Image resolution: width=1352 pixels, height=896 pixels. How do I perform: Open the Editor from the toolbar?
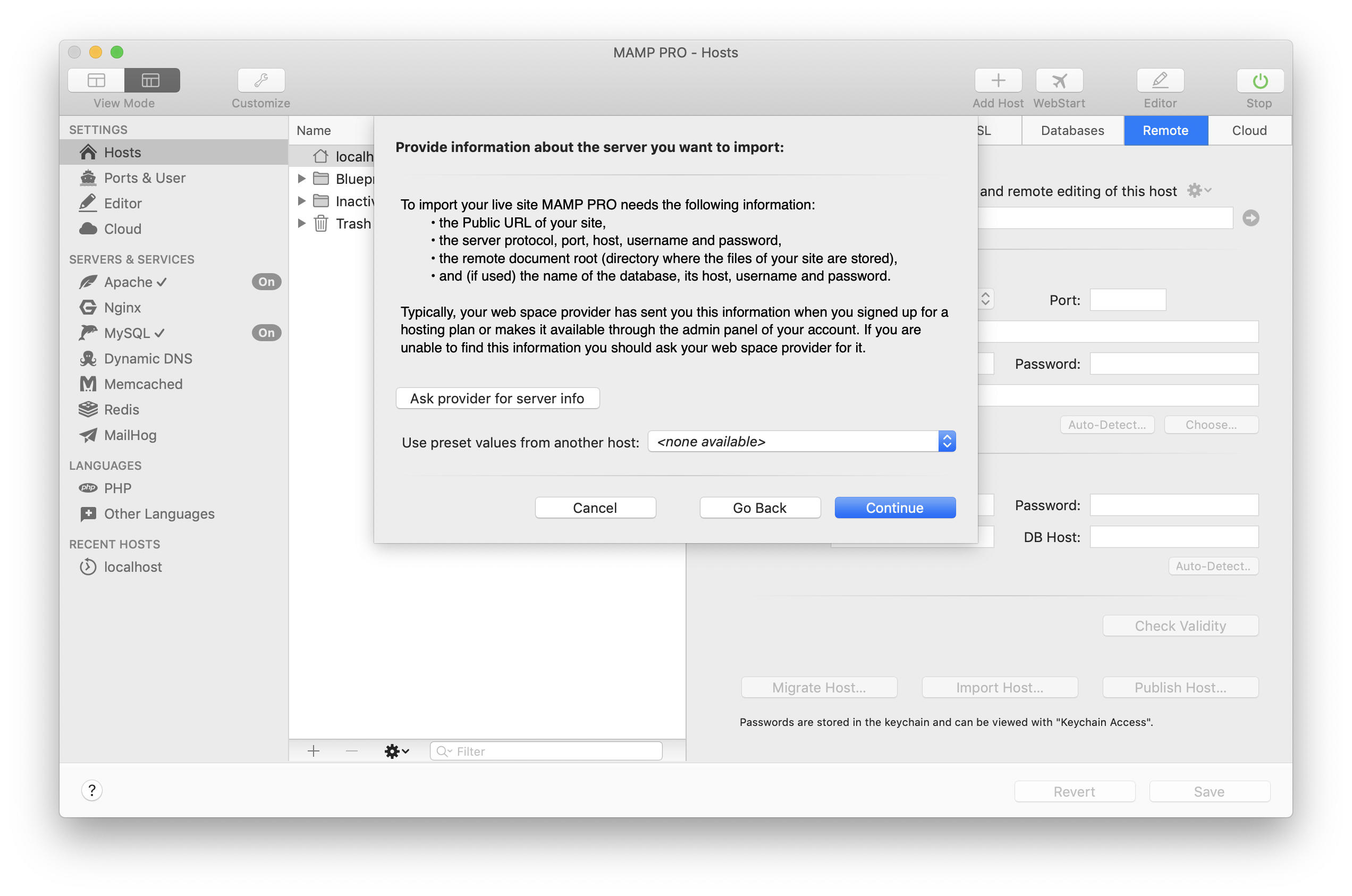coord(1160,81)
